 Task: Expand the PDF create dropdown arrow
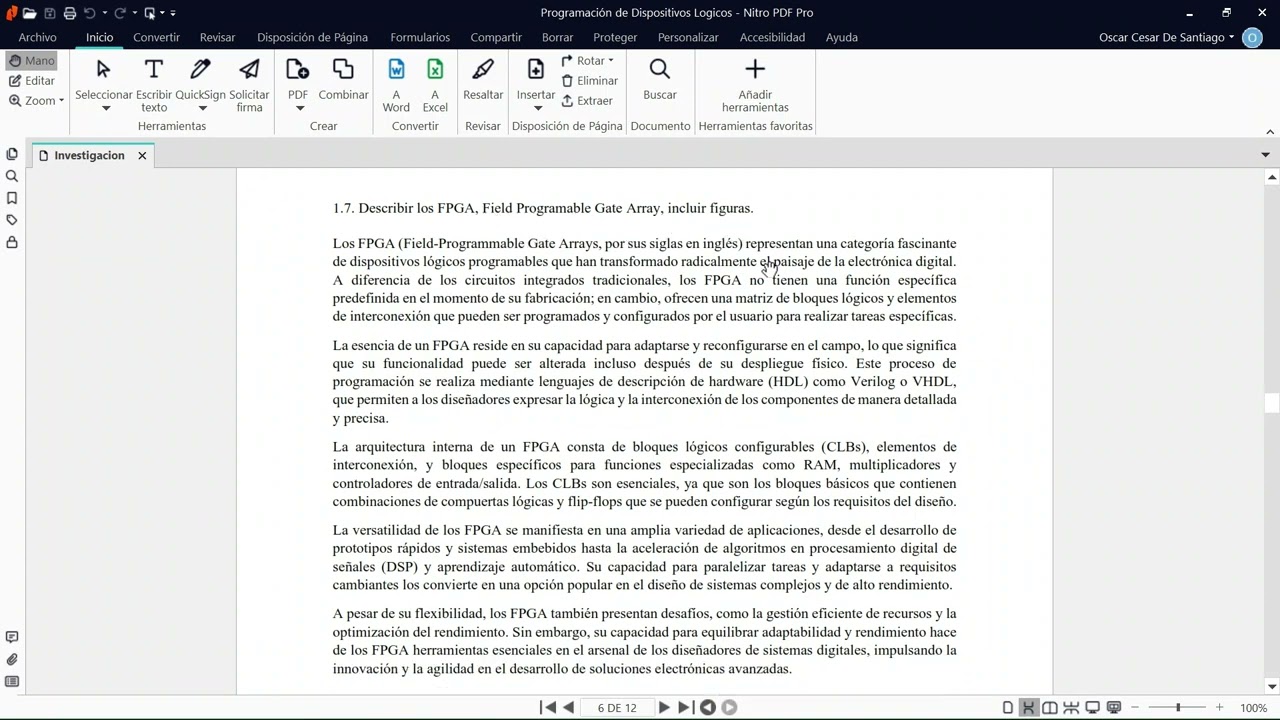pos(299,108)
